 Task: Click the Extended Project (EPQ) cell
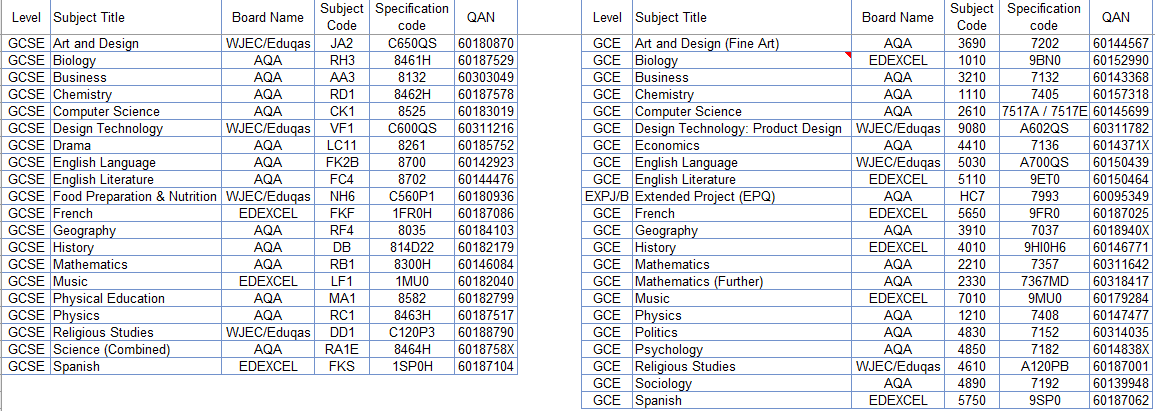pos(742,196)
